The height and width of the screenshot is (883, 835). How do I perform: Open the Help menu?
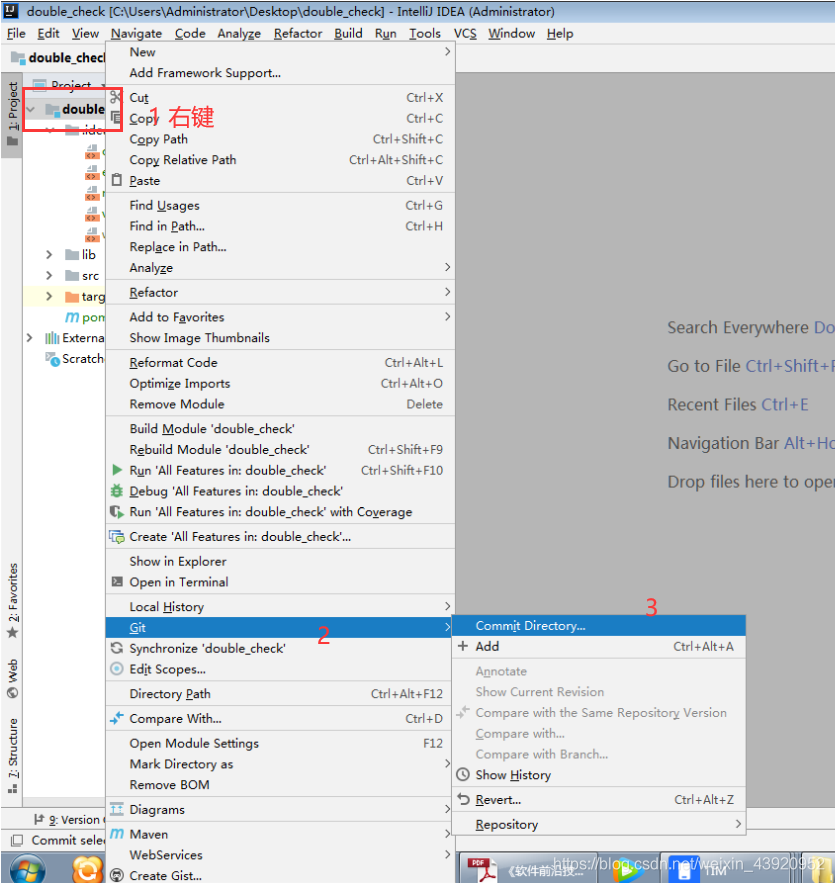pyautogui.click(x=560, y=34)
